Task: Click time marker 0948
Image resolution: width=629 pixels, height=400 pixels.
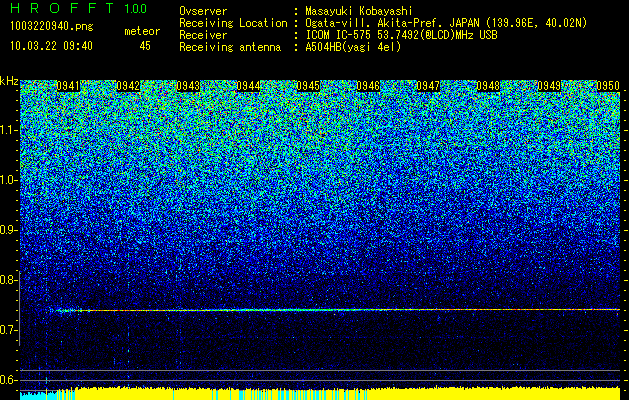Action: tap(488, 86)
